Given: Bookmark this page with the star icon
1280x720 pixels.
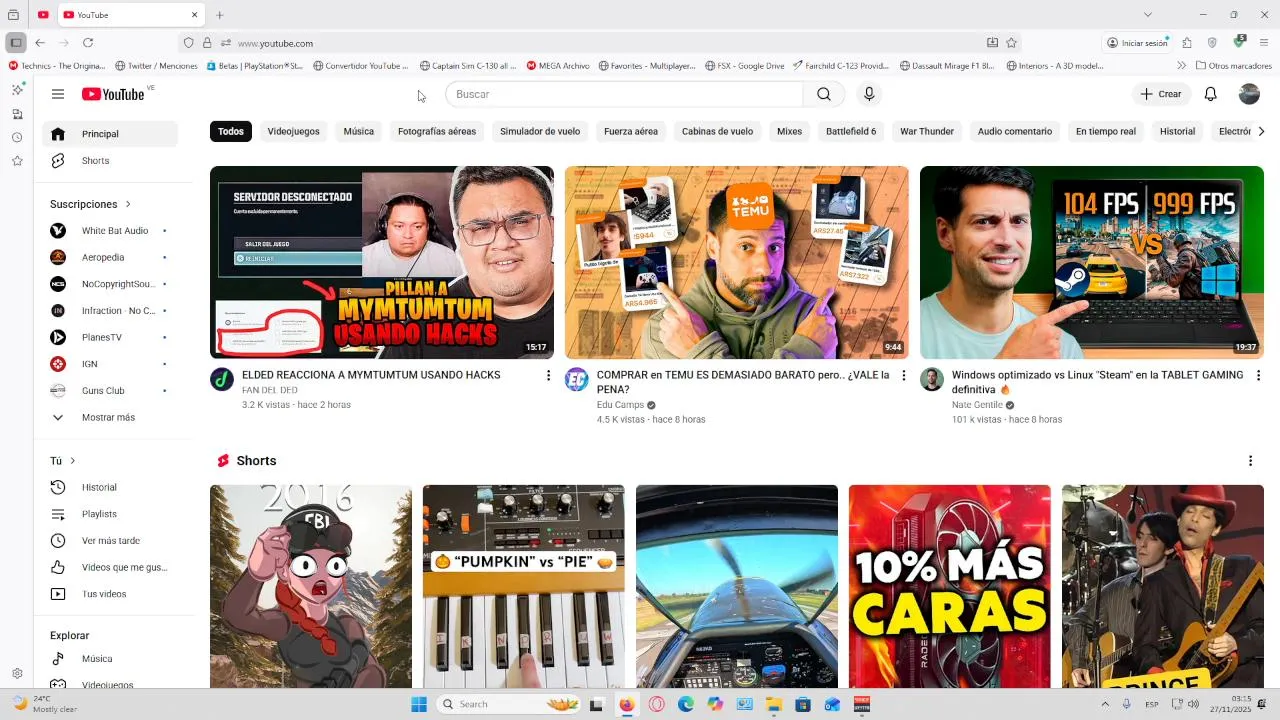Looking at the screenshot, I should coord(1011,43).
